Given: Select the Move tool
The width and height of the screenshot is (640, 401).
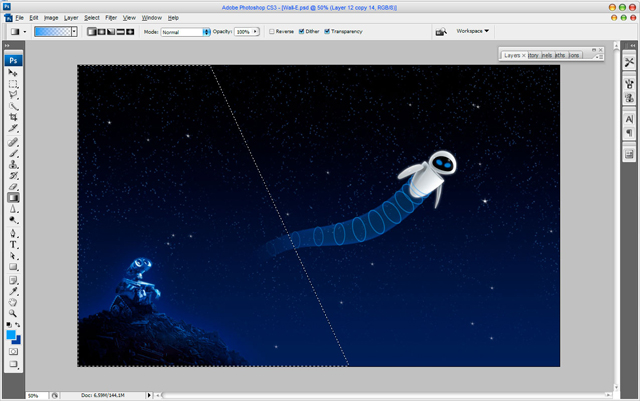Looking at the screenshot, I should coord(13,73).
